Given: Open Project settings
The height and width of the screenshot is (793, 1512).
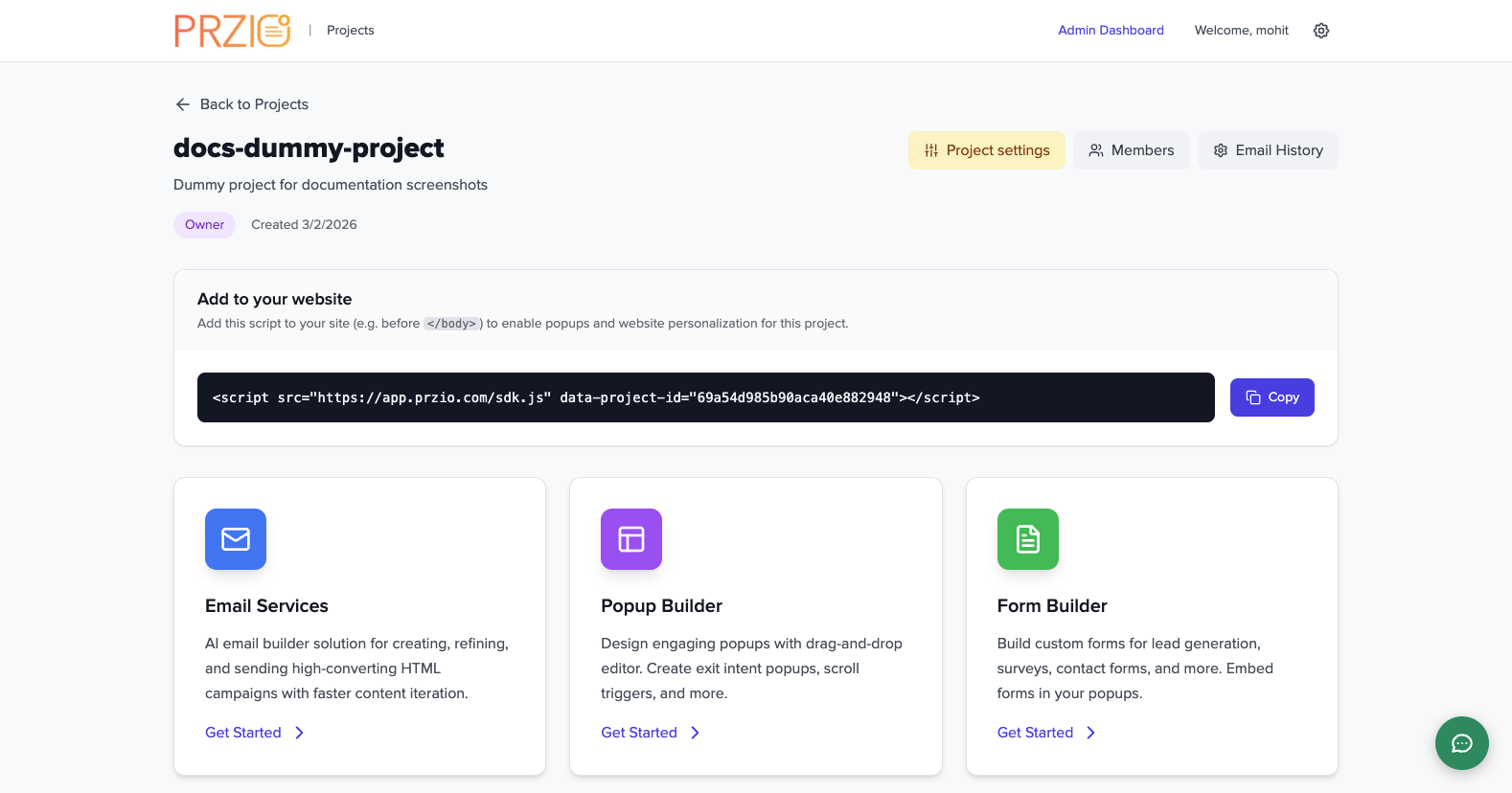Looking at the screenshot, I should coord(987,150).
